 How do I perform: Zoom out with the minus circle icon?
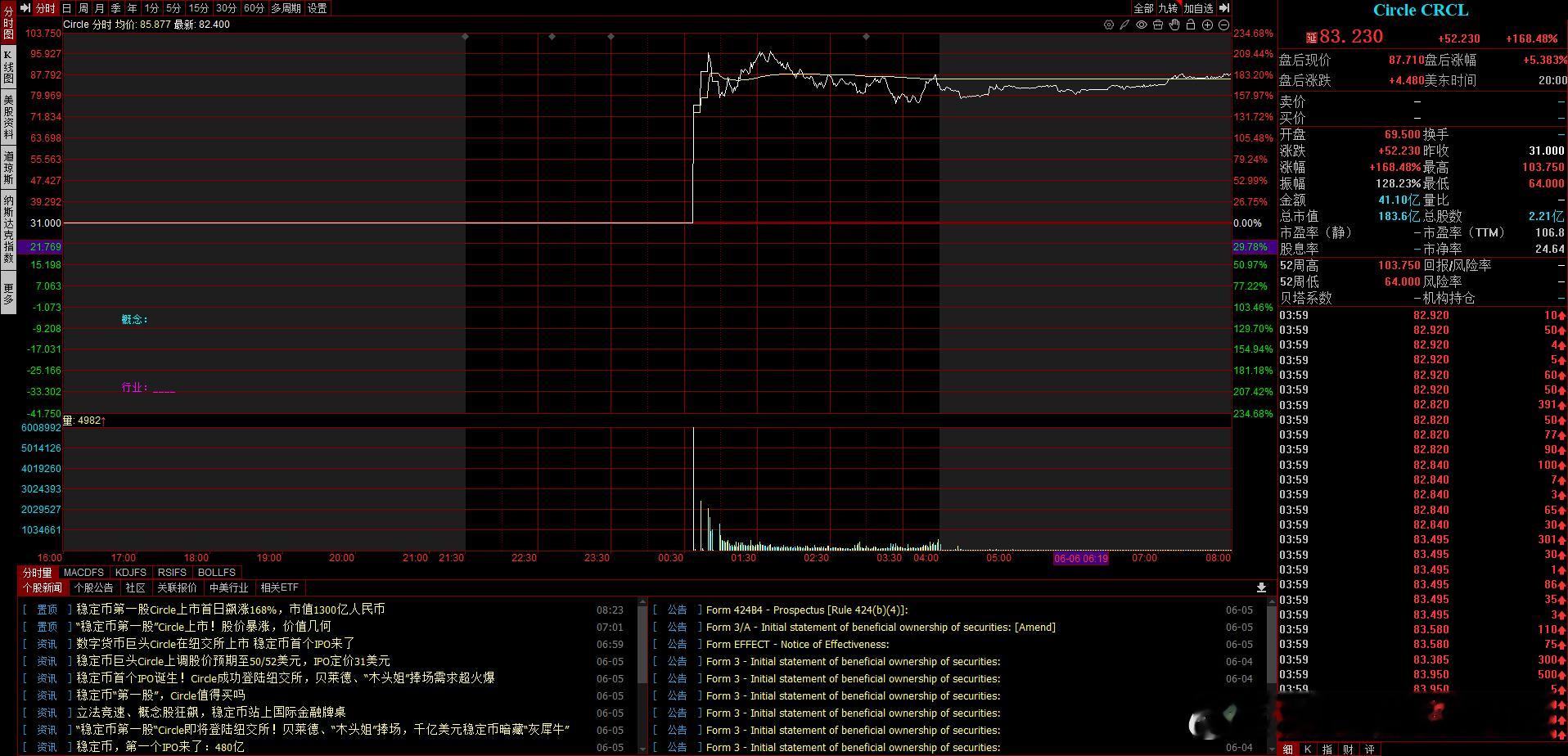1223,25
